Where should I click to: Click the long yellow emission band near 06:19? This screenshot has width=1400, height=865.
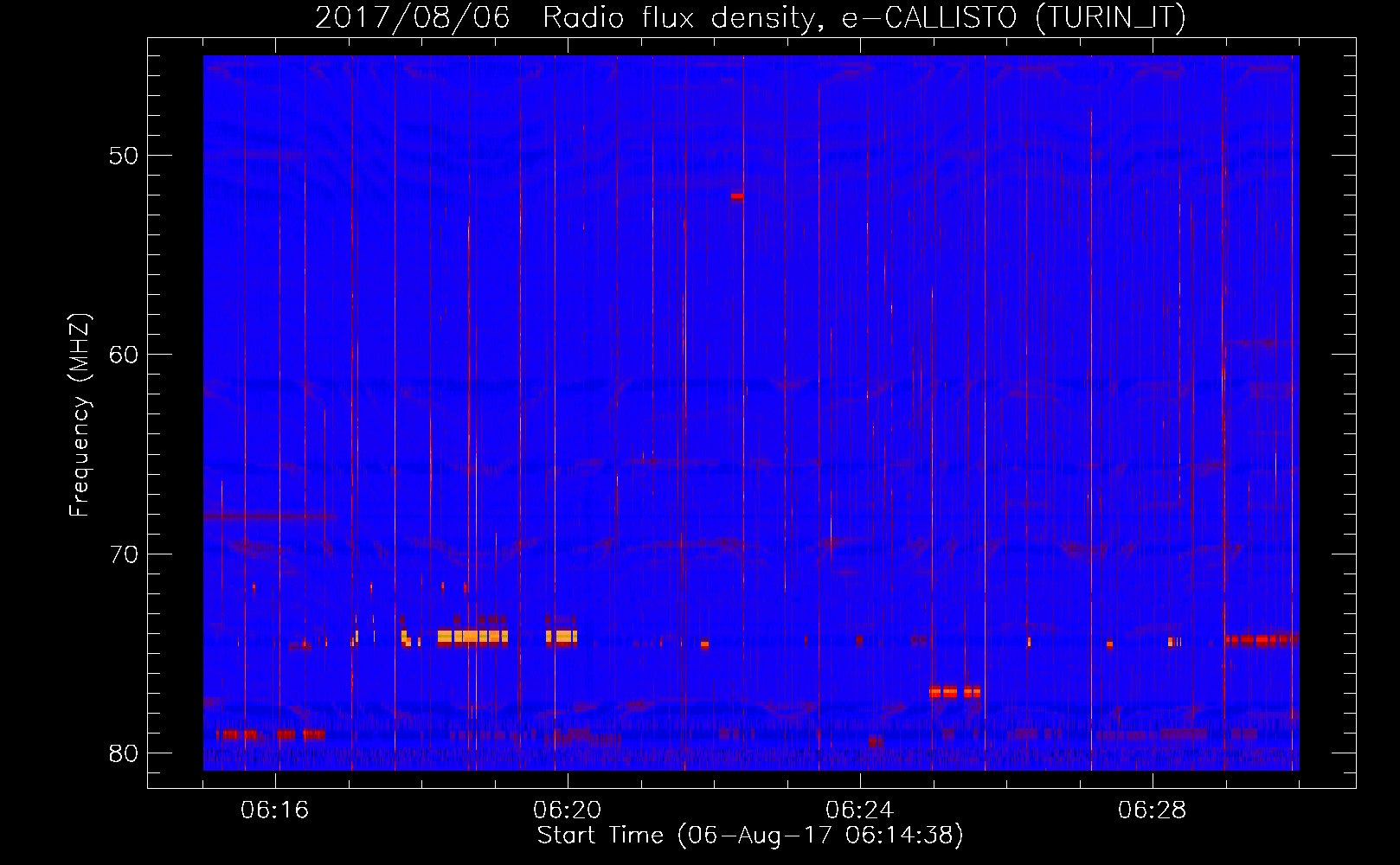pos(472,638)
